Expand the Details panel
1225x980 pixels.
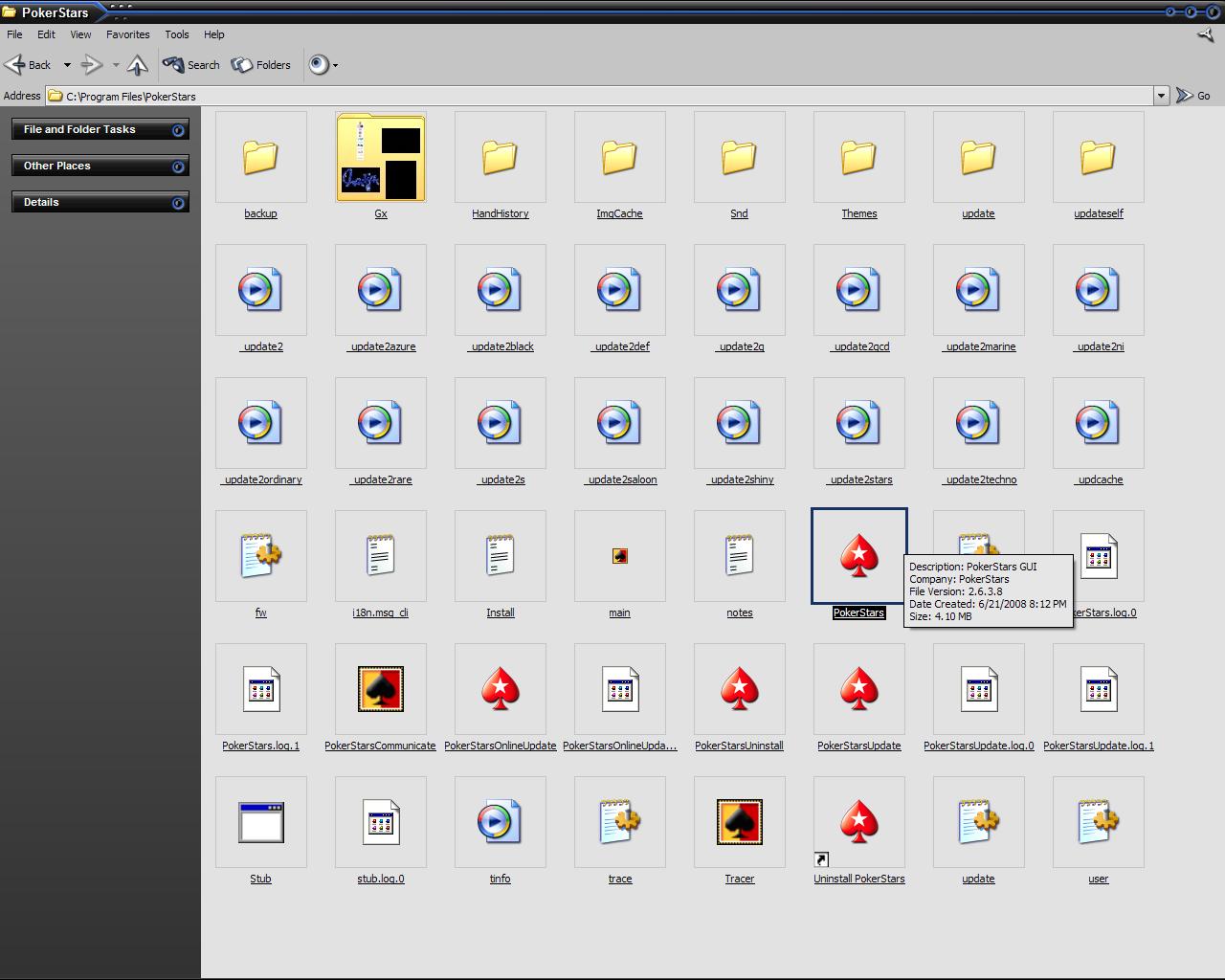pos(100,203)
